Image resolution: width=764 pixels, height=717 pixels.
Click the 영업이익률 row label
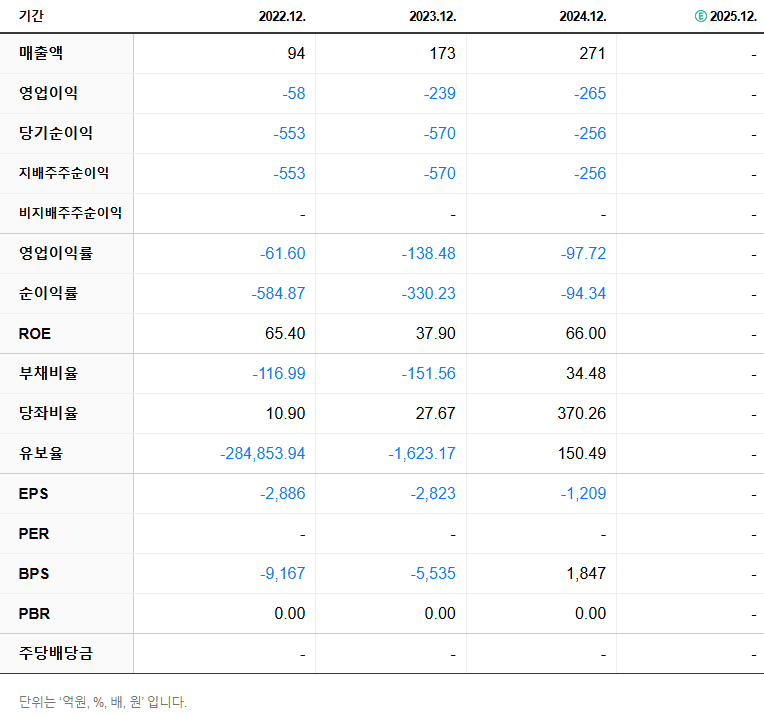pos(56,253)
